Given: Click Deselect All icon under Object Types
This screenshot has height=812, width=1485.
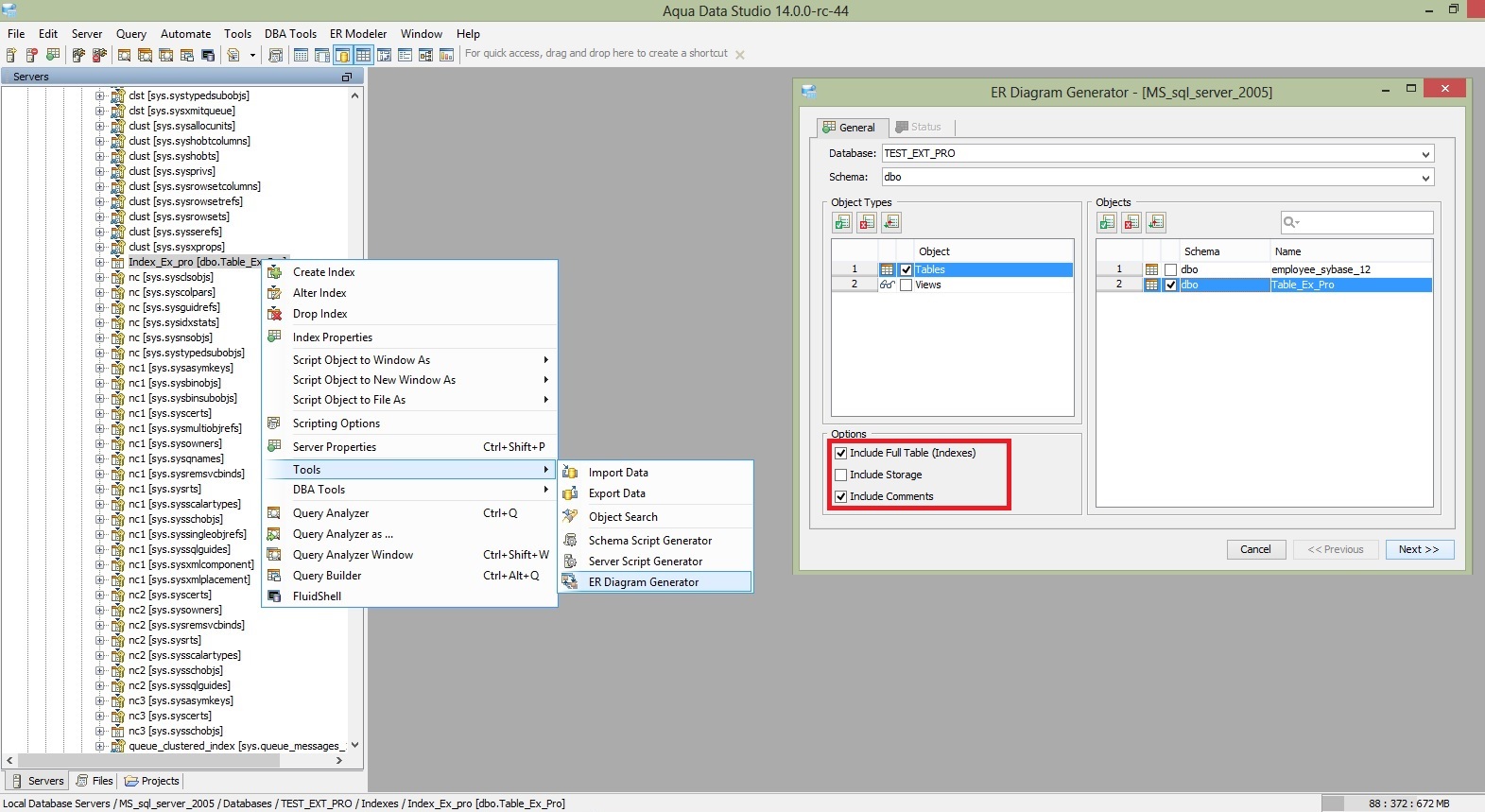Looking at the screenshot, I should 867,222.
